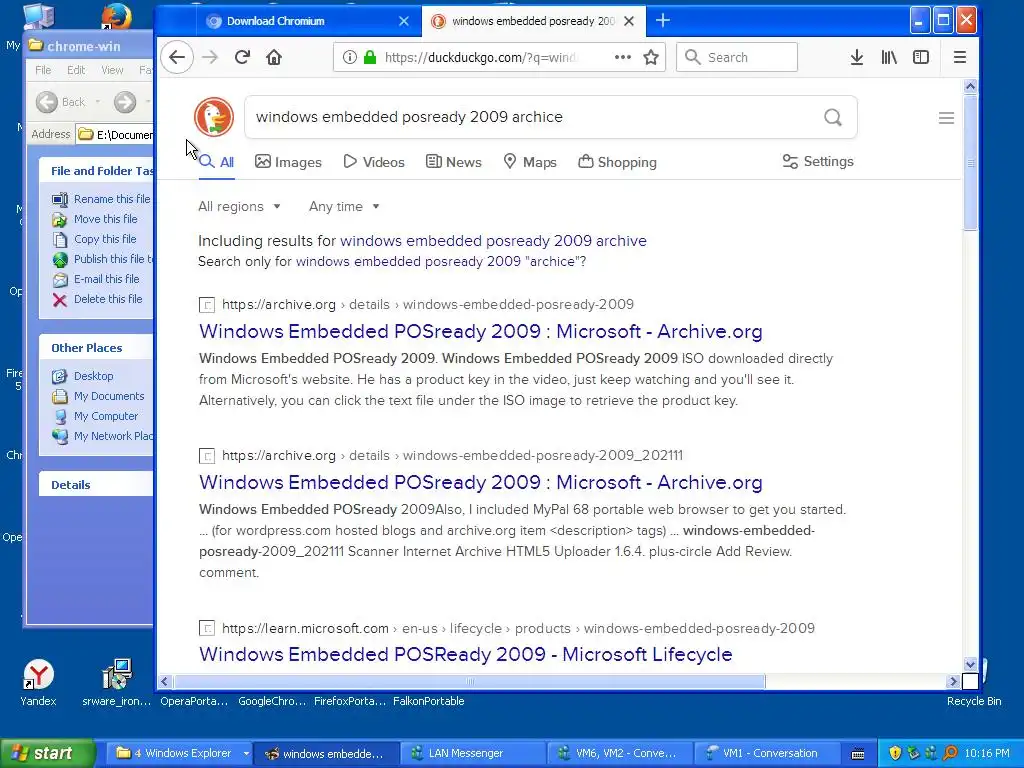Click the Back button in chrome-win Explorer
The image size is (1024, 768).
(x=60, y=102)
